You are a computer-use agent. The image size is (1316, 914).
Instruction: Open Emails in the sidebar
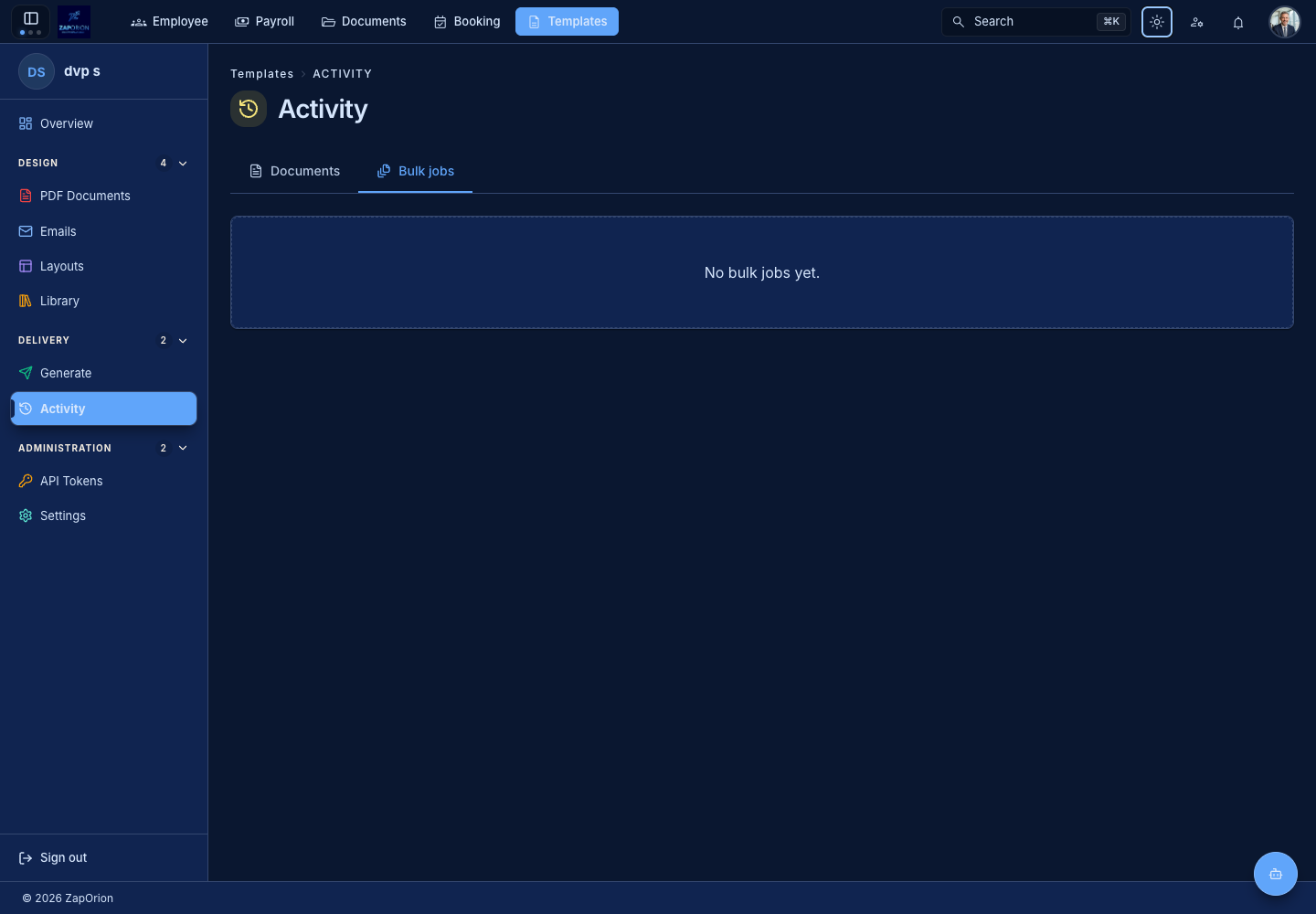[x=103, y=231]
